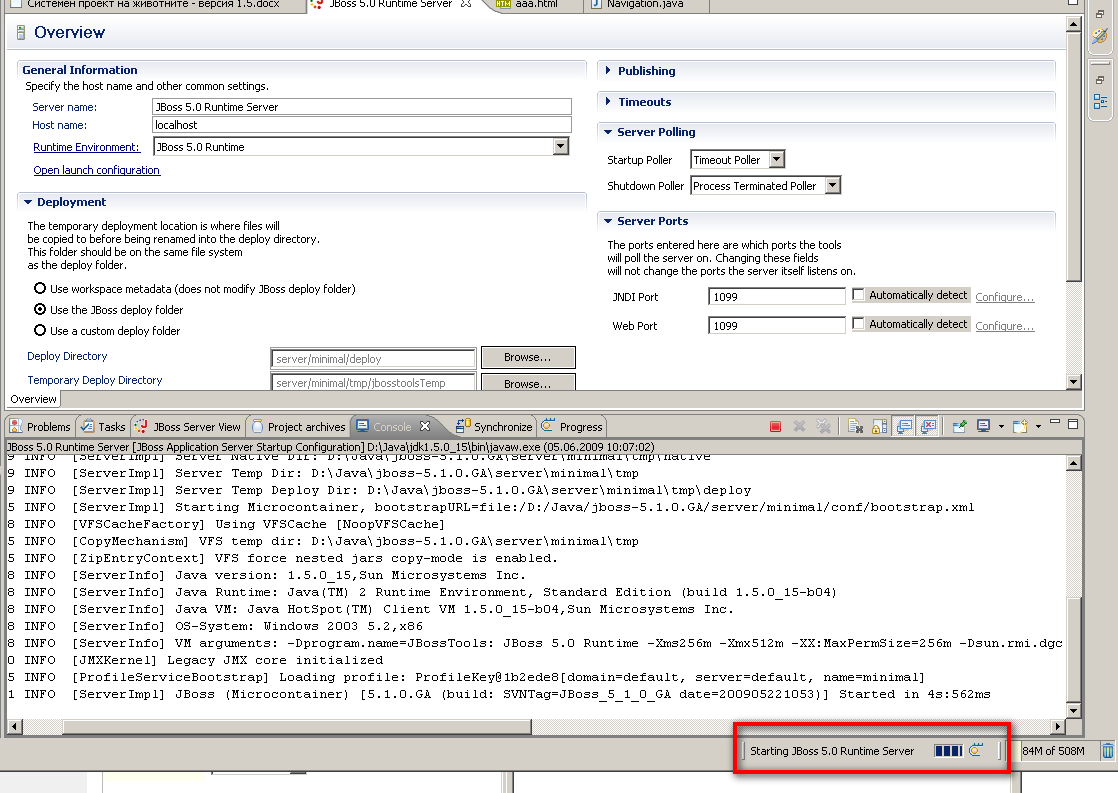Click Configure link for Web Port
This screenshot has height=793, width=1118.
[x=1005, y=326]
